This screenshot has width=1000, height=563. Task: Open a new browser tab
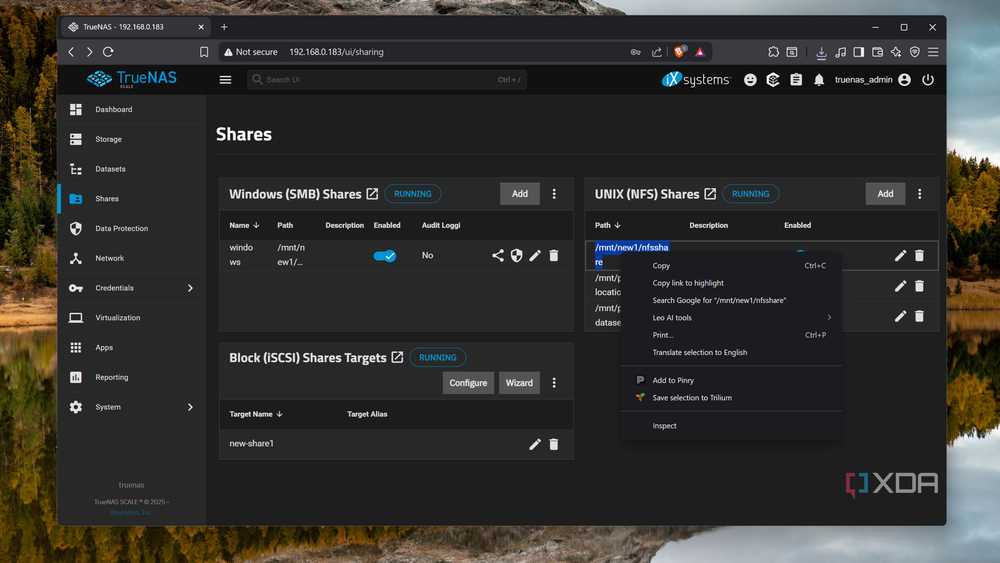click(224, 27)
